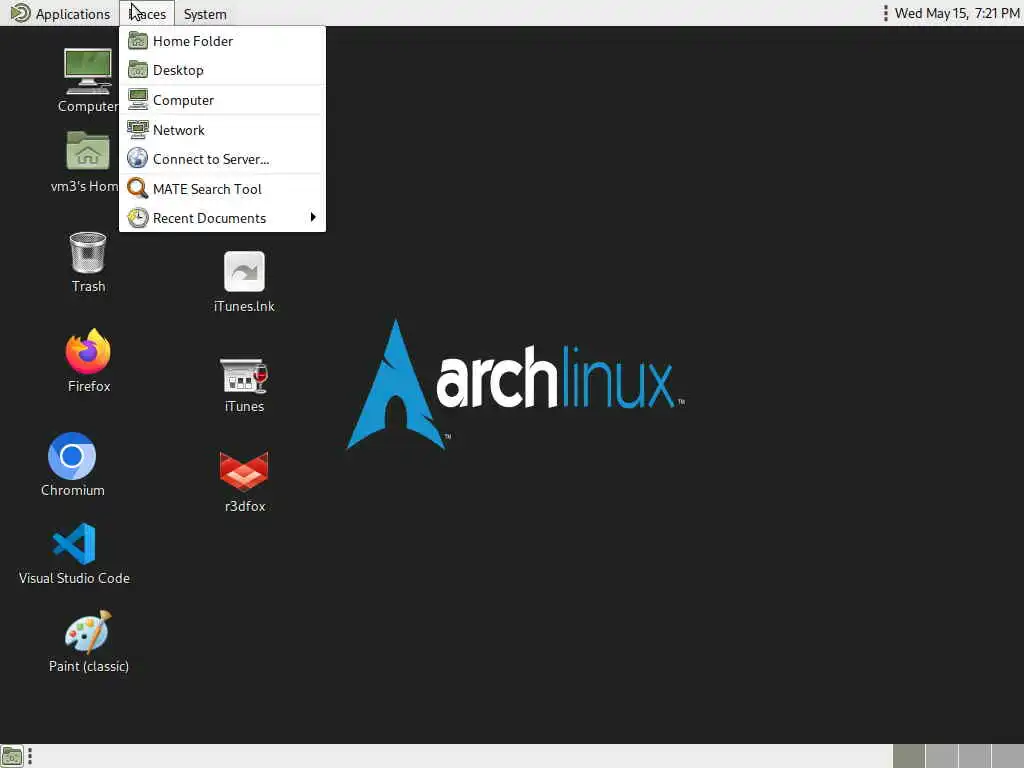Screen dimensions: 1024x768
Task: Choose Network in Places menu
Action: [223, 130]
